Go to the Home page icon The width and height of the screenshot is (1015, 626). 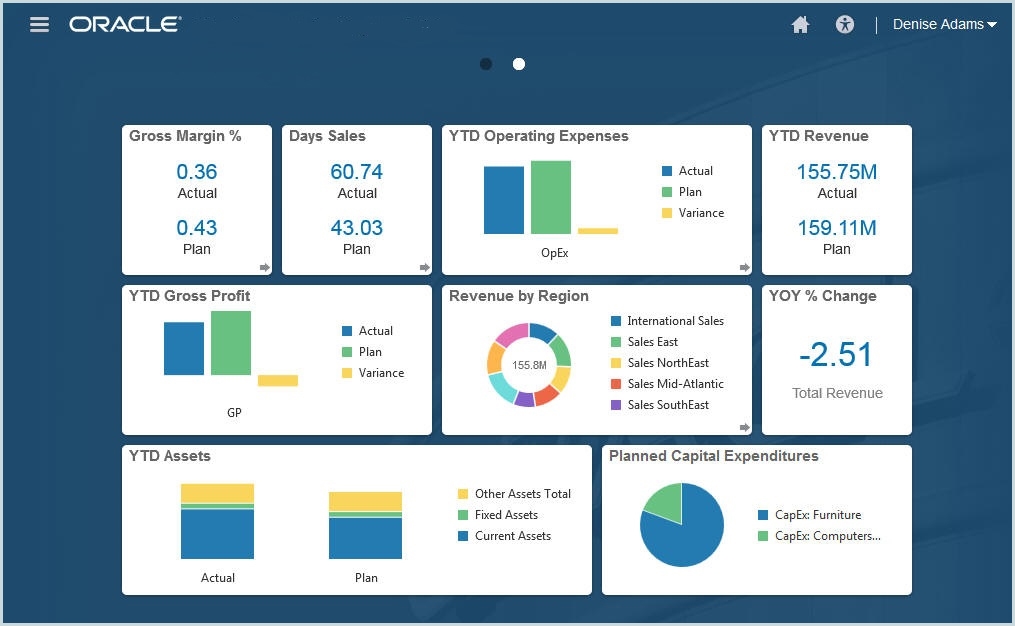800,25
